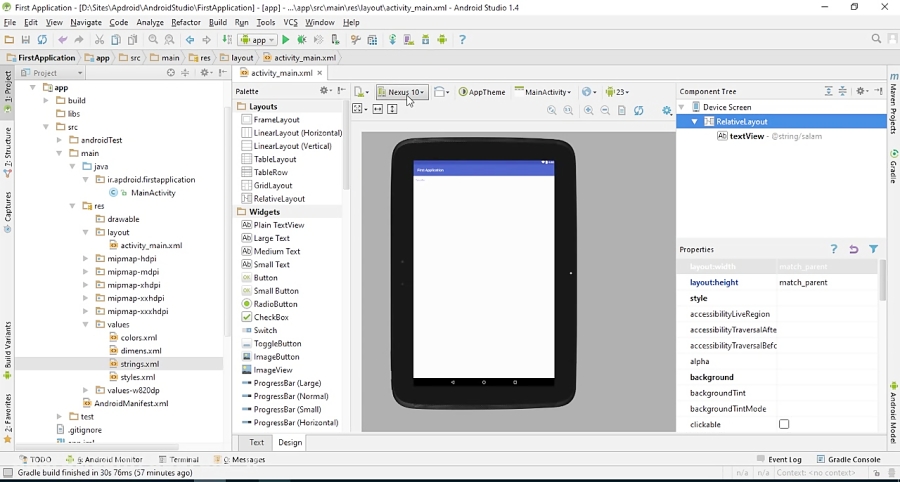900x482 pixels.
Task: Open the Refactor menu
Action: 186,22
